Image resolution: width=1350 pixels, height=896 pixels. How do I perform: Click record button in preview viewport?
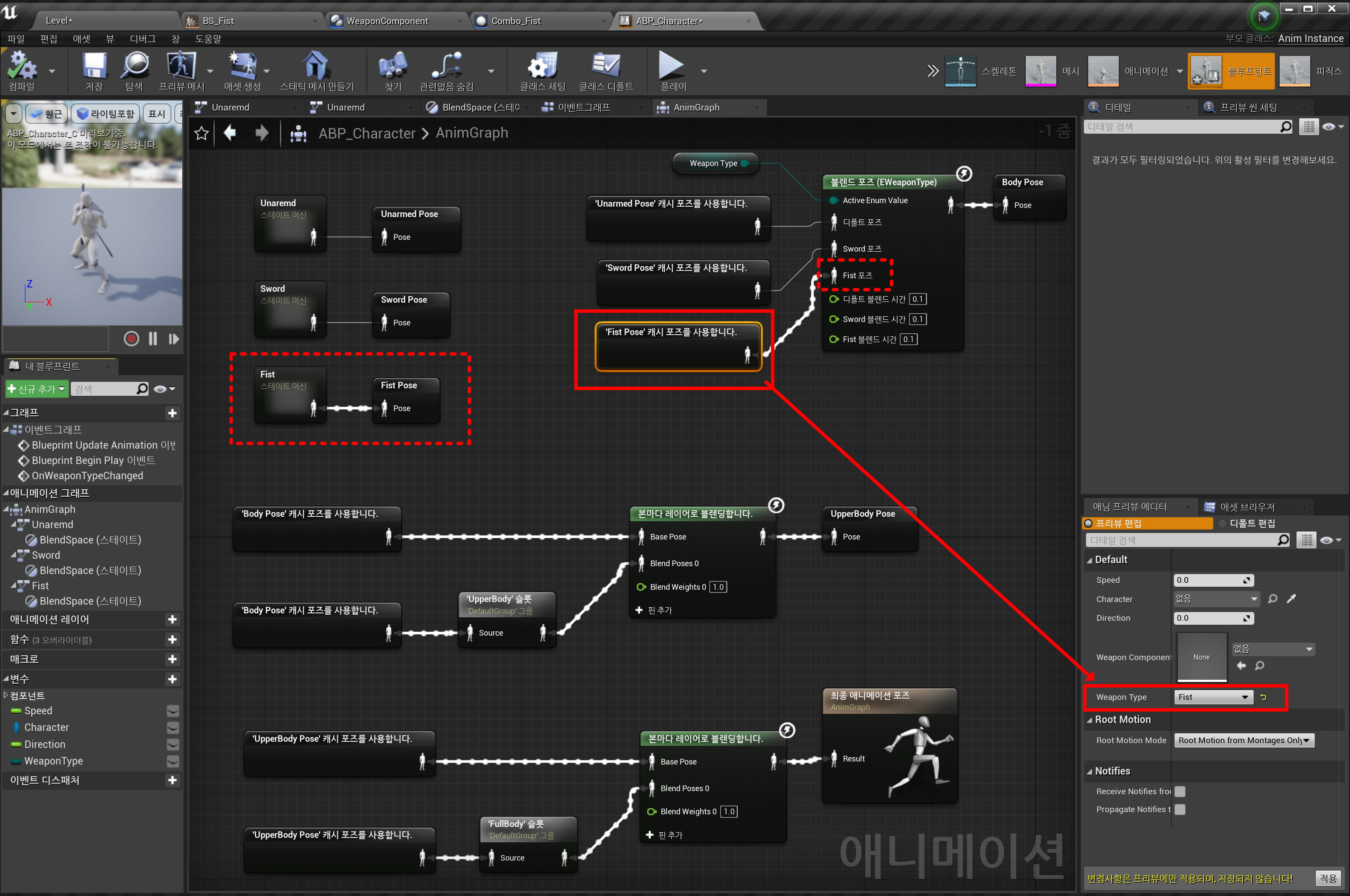(131, 339)
